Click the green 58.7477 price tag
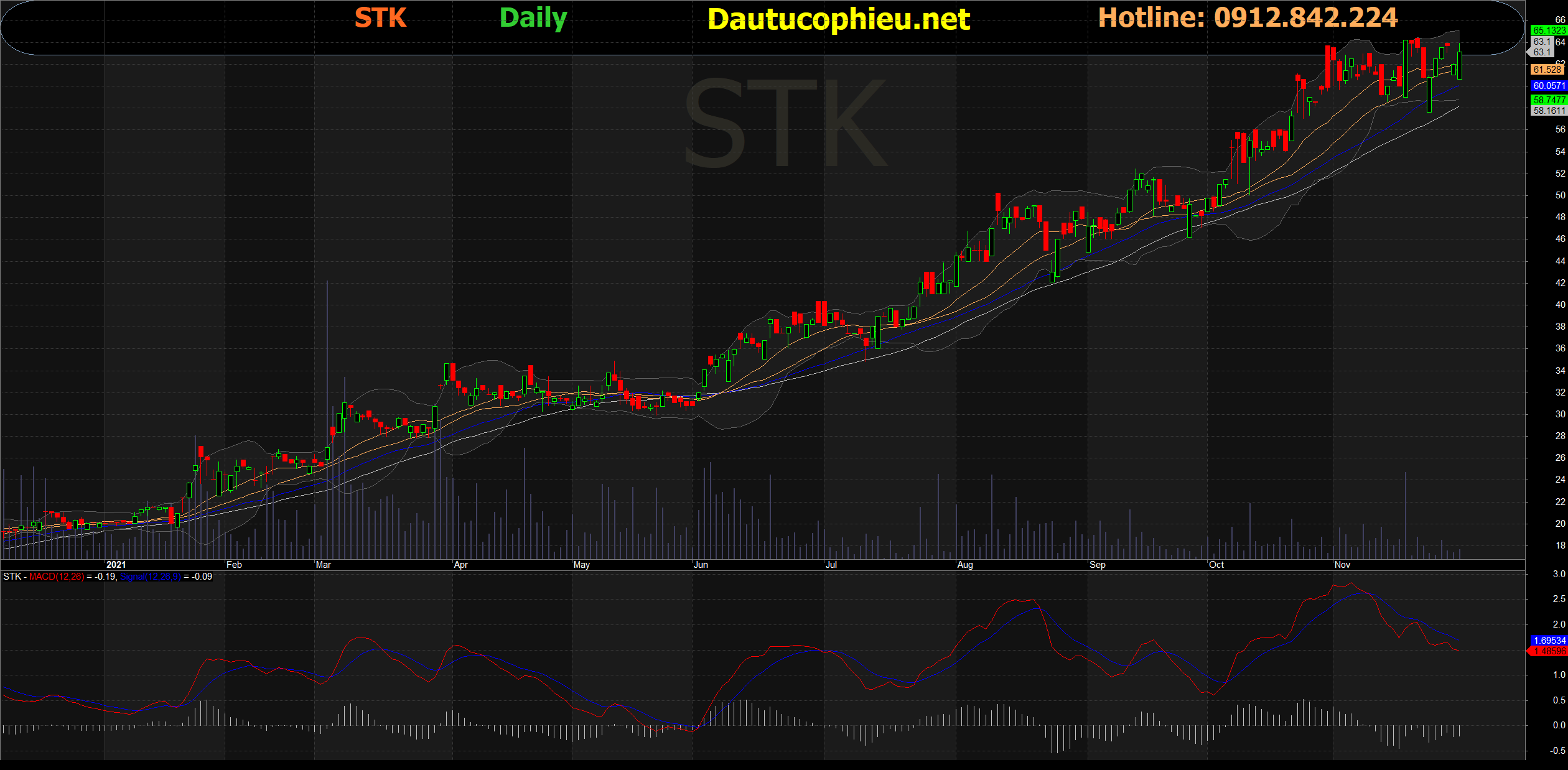The image size is (1568, 770). [x=1548, y=100]
